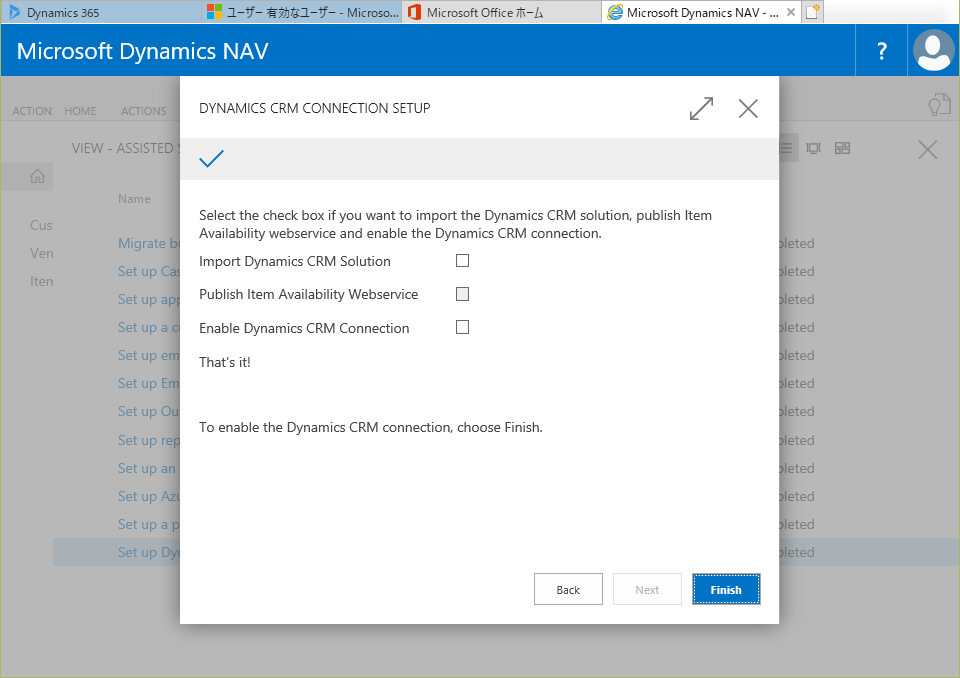960x678 pixels.
Task: Close the Microsoft Dynamics NAV browser tab
Action: click(791, 12)
